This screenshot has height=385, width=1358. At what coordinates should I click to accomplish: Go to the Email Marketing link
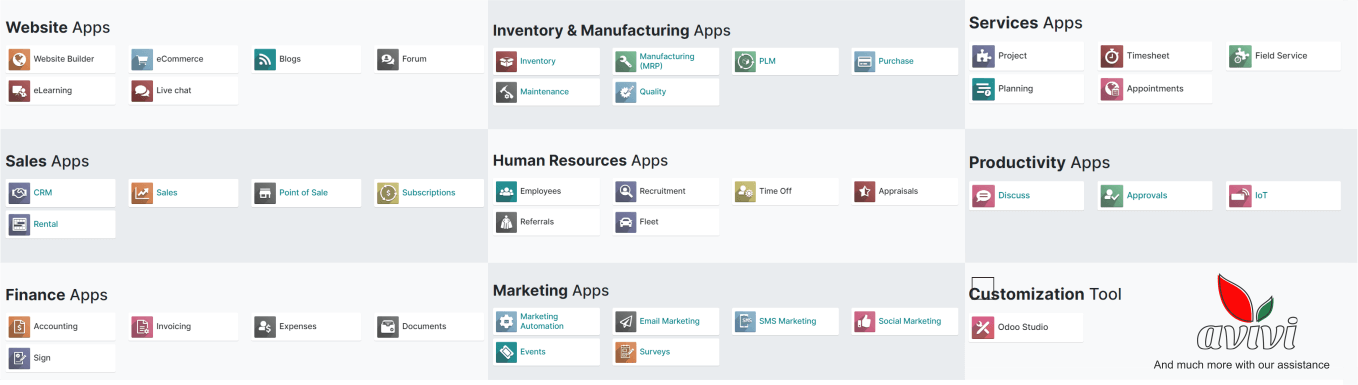(669, 321)
